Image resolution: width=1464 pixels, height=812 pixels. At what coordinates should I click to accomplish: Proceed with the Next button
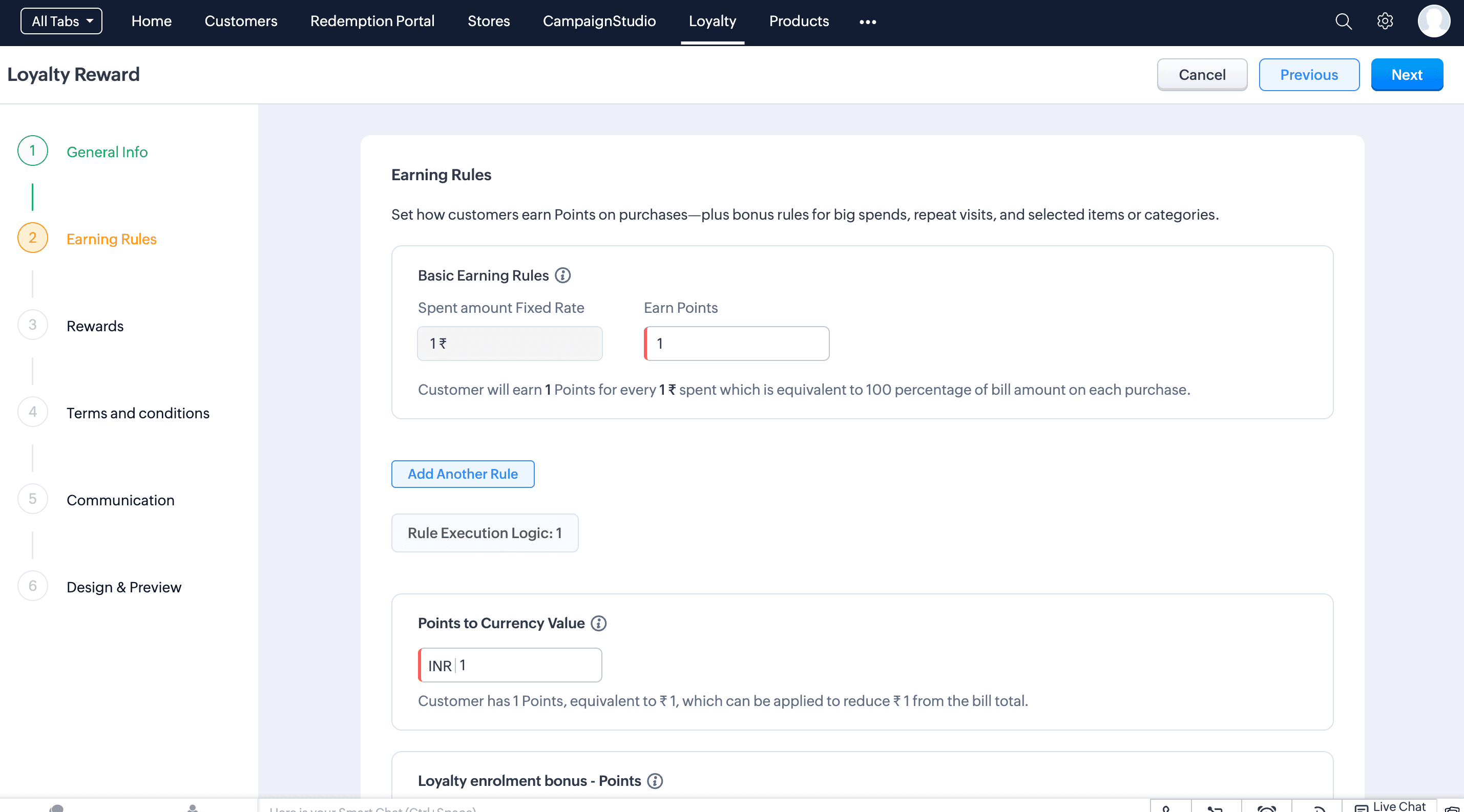click(x=1407, y=74)
